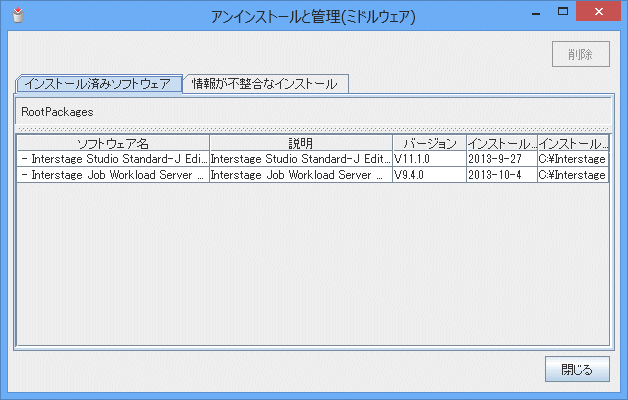Click the 削除 button
The height and width of the screenshot is (400, 628).
coord(580,55)
